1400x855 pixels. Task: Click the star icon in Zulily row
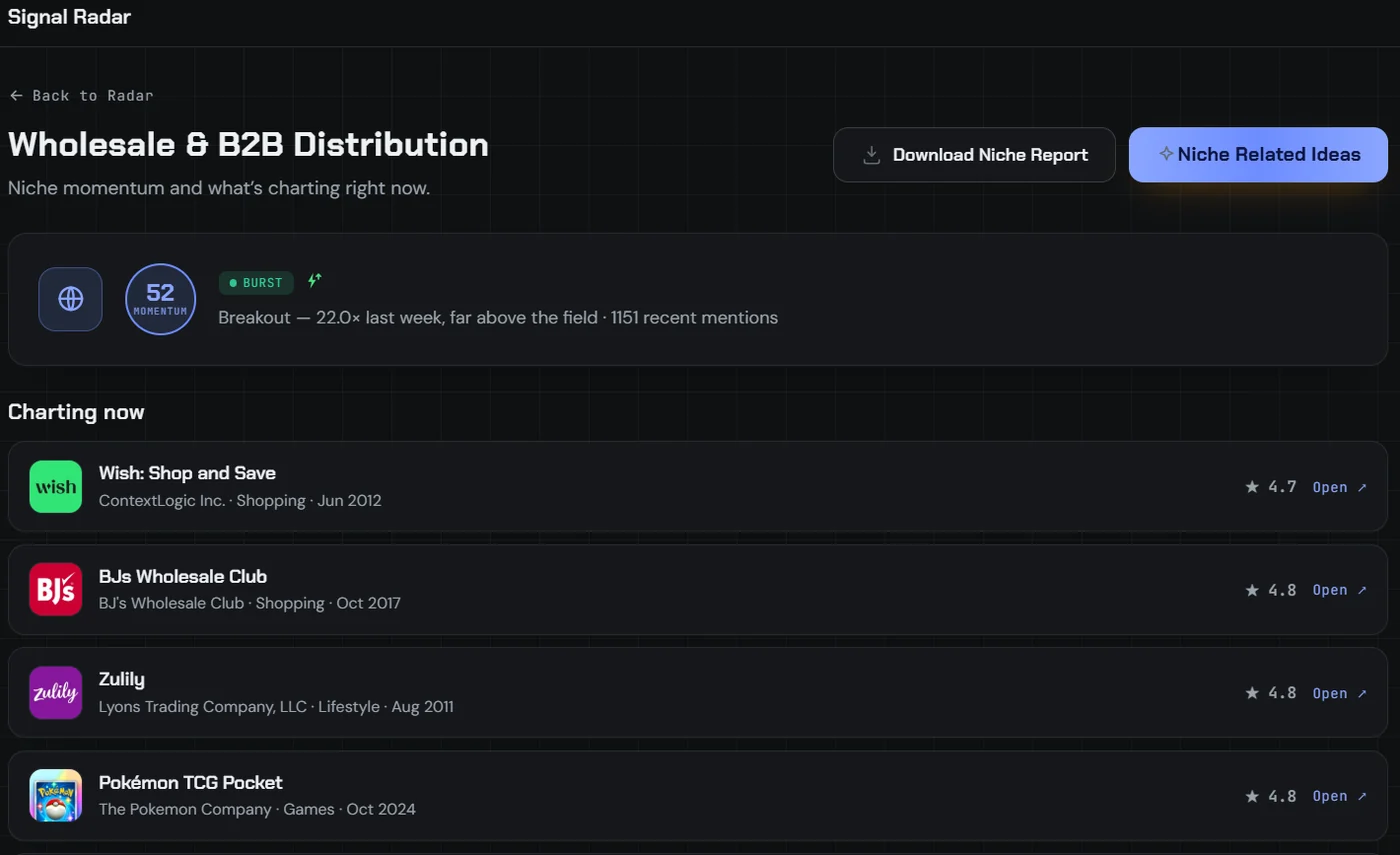coord(1252,693)
